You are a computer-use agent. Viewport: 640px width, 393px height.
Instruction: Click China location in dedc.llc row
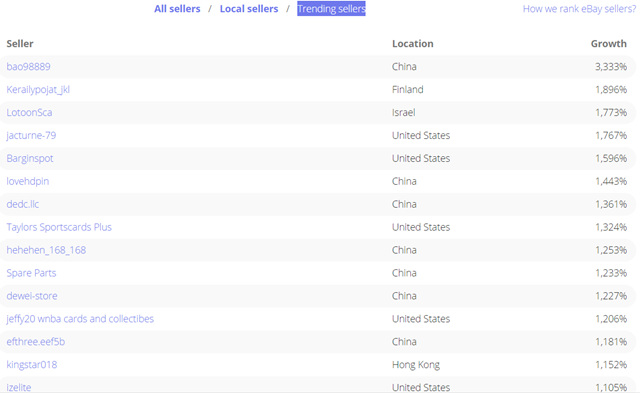tap(404, 204)
